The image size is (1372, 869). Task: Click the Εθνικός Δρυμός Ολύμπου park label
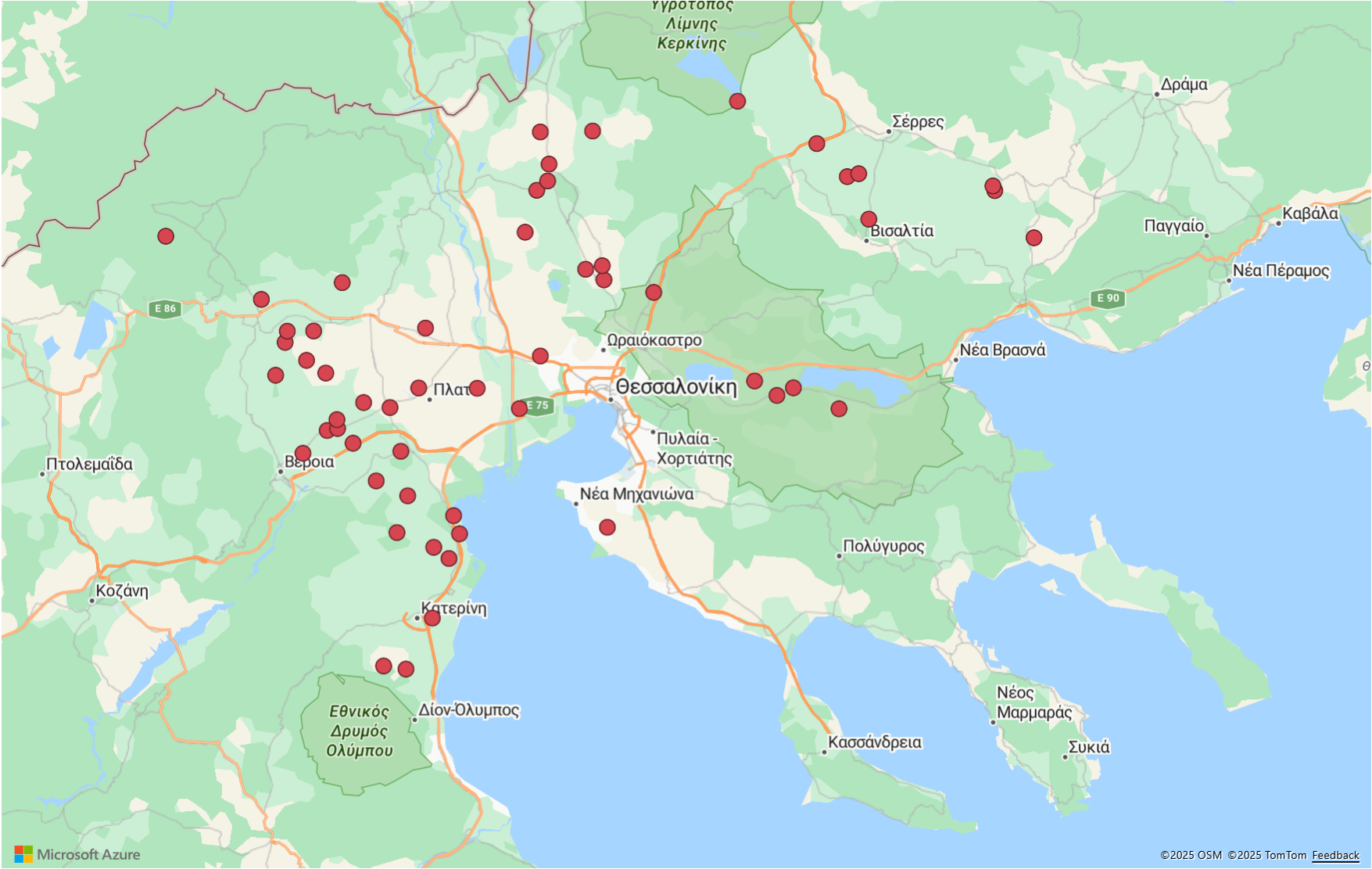click(x=359, y=731)
